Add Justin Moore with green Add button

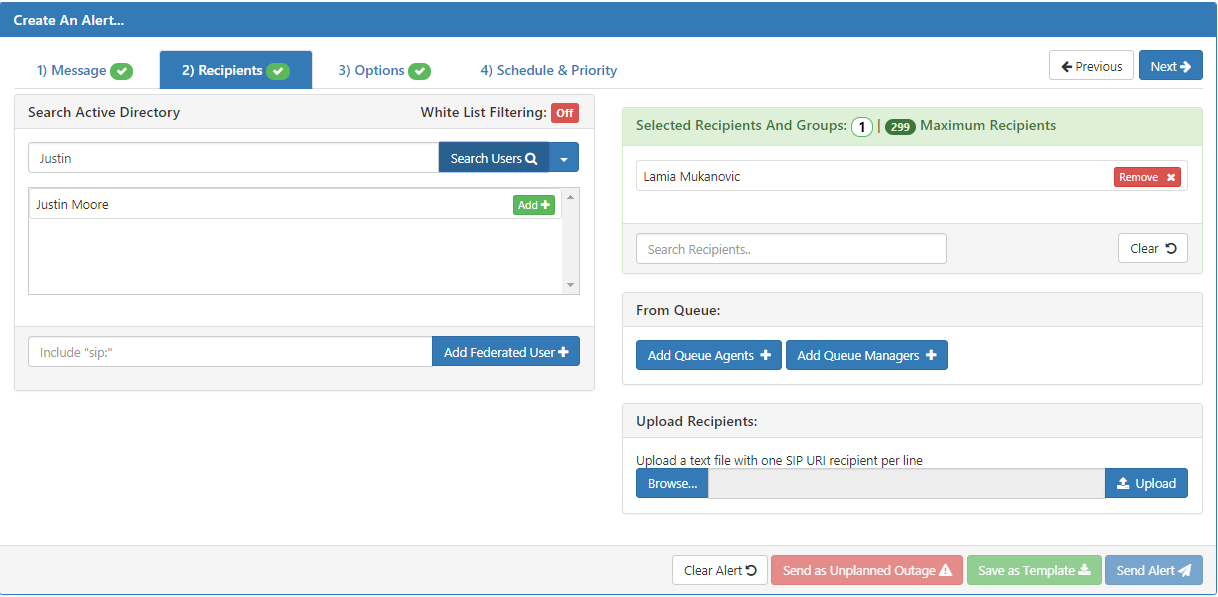point(534,205)
